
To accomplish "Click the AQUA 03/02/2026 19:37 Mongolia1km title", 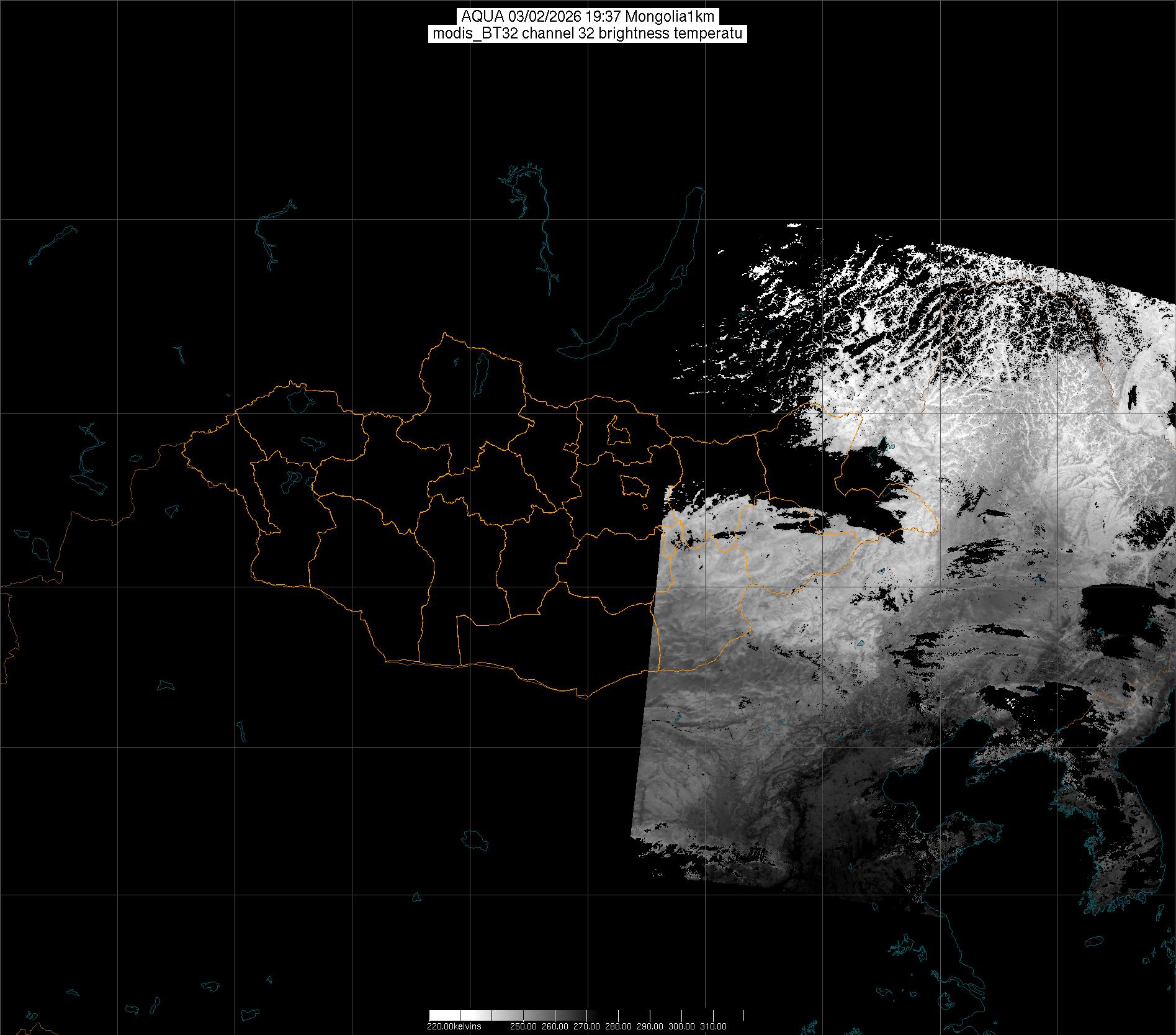I will pos(588,17).
